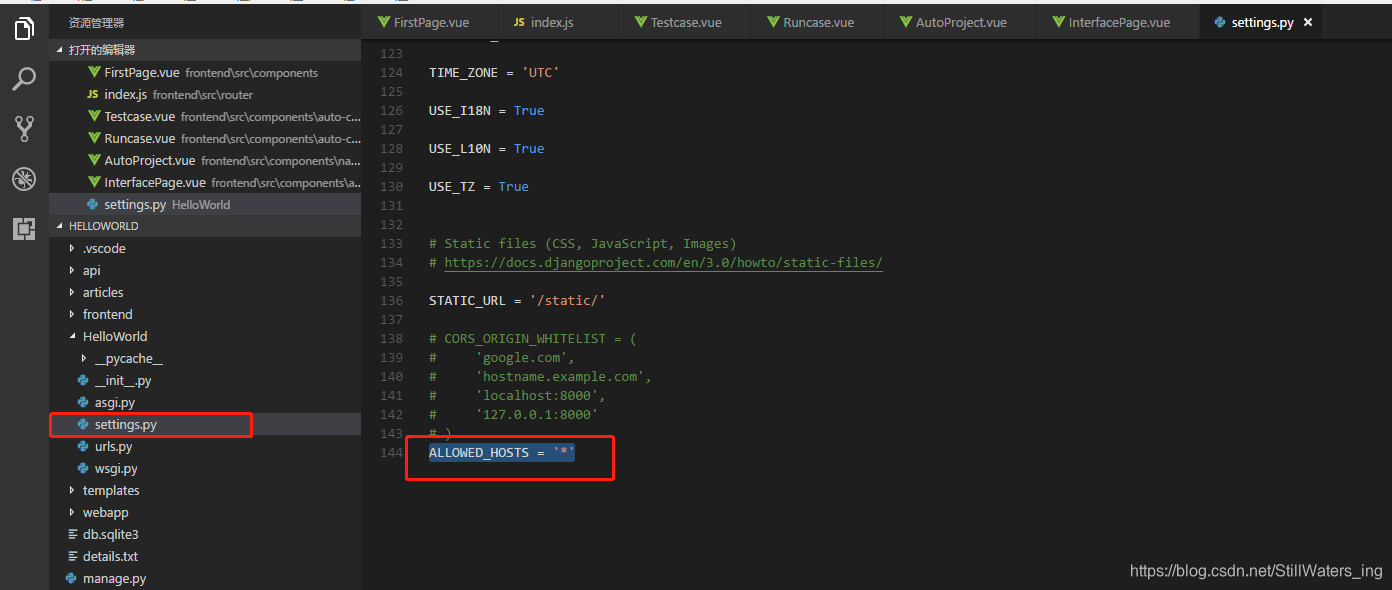Click line number 144 in the gutter

[x=391, y=453]
